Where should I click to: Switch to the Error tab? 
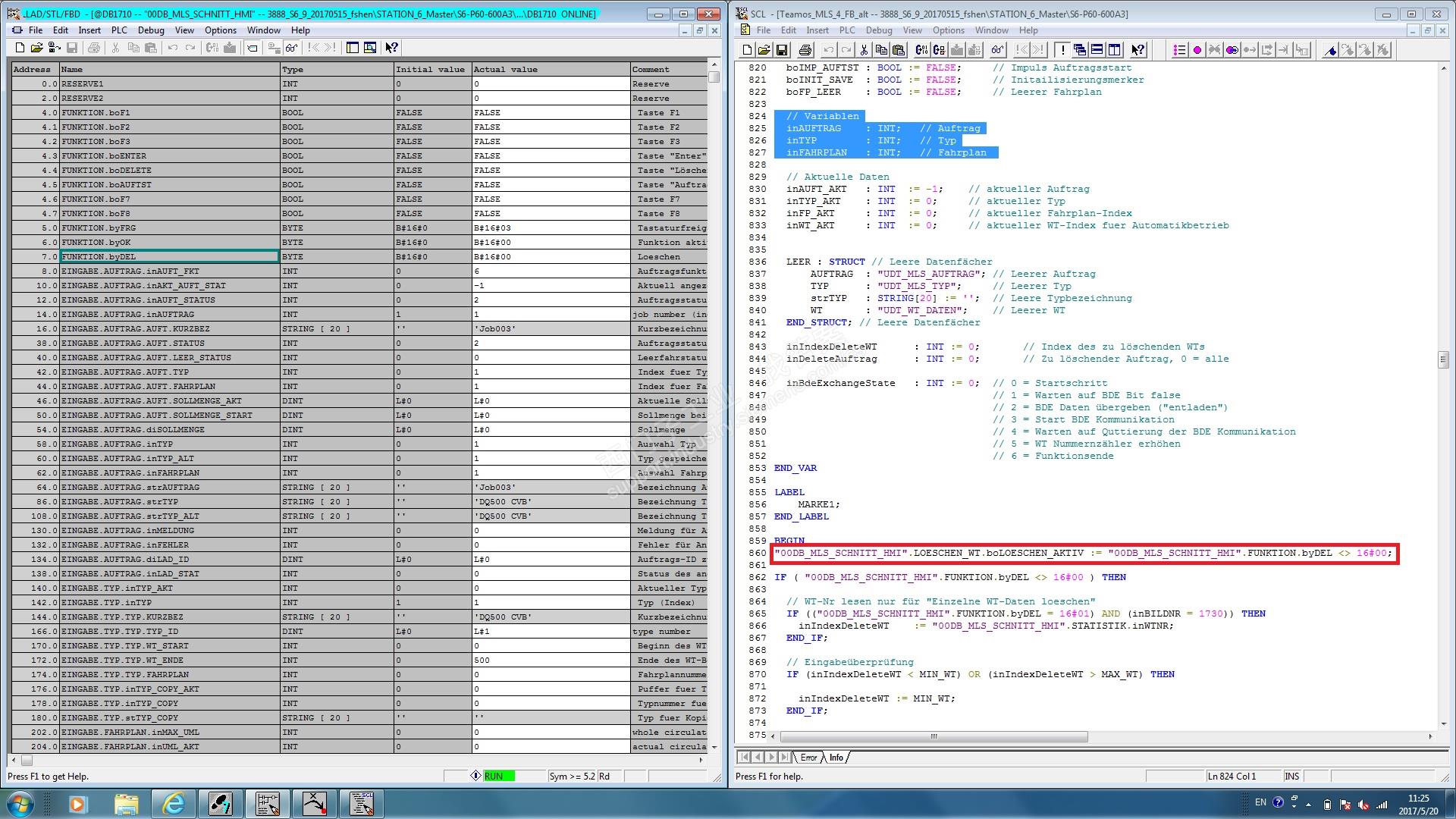[808, 758]
